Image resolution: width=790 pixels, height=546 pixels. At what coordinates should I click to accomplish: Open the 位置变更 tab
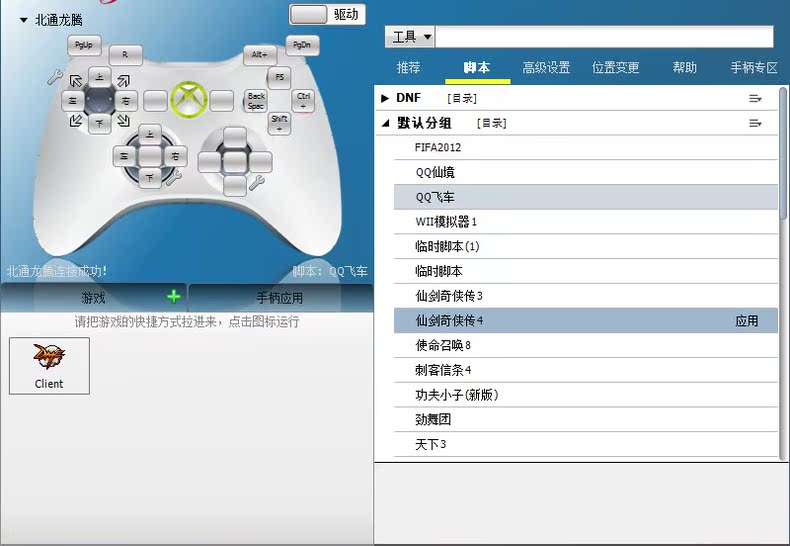(616, 67)
